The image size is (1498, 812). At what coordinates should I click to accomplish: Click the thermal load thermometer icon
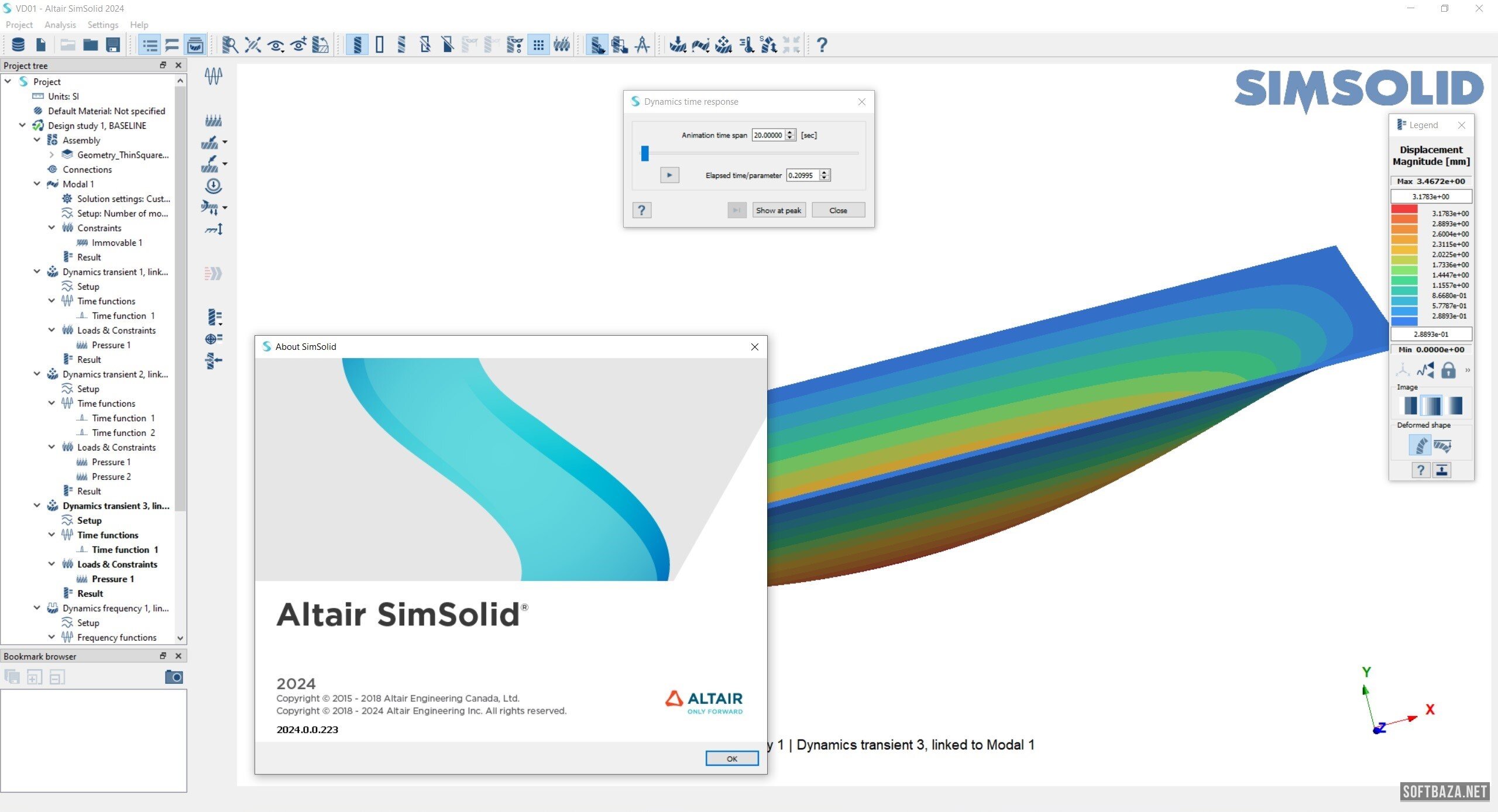click(746, 45)
